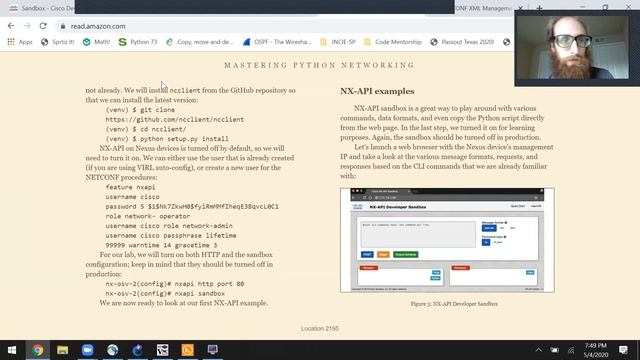Click the 'nxapi sandbox' command line

pos(165,293)
